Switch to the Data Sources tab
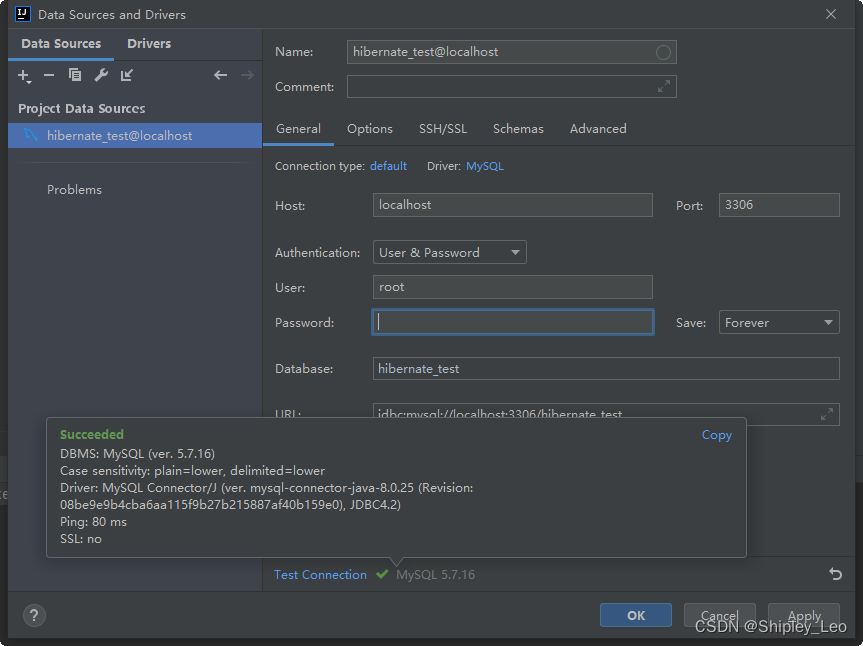This screenshot has height=646, width=863. point(61,43)
